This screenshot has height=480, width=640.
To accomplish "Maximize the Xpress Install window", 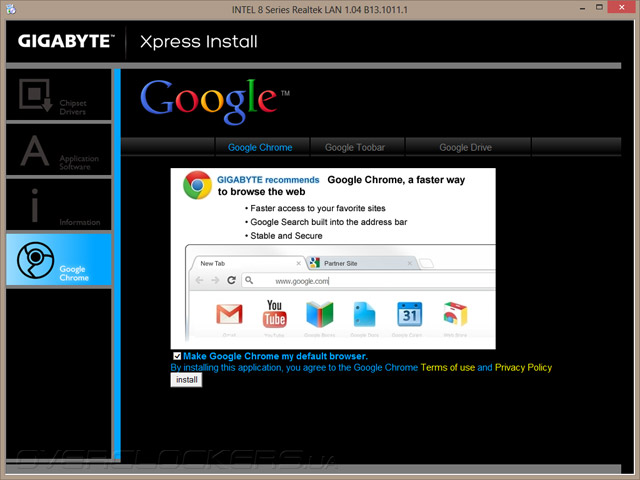I will pos(599,7).
